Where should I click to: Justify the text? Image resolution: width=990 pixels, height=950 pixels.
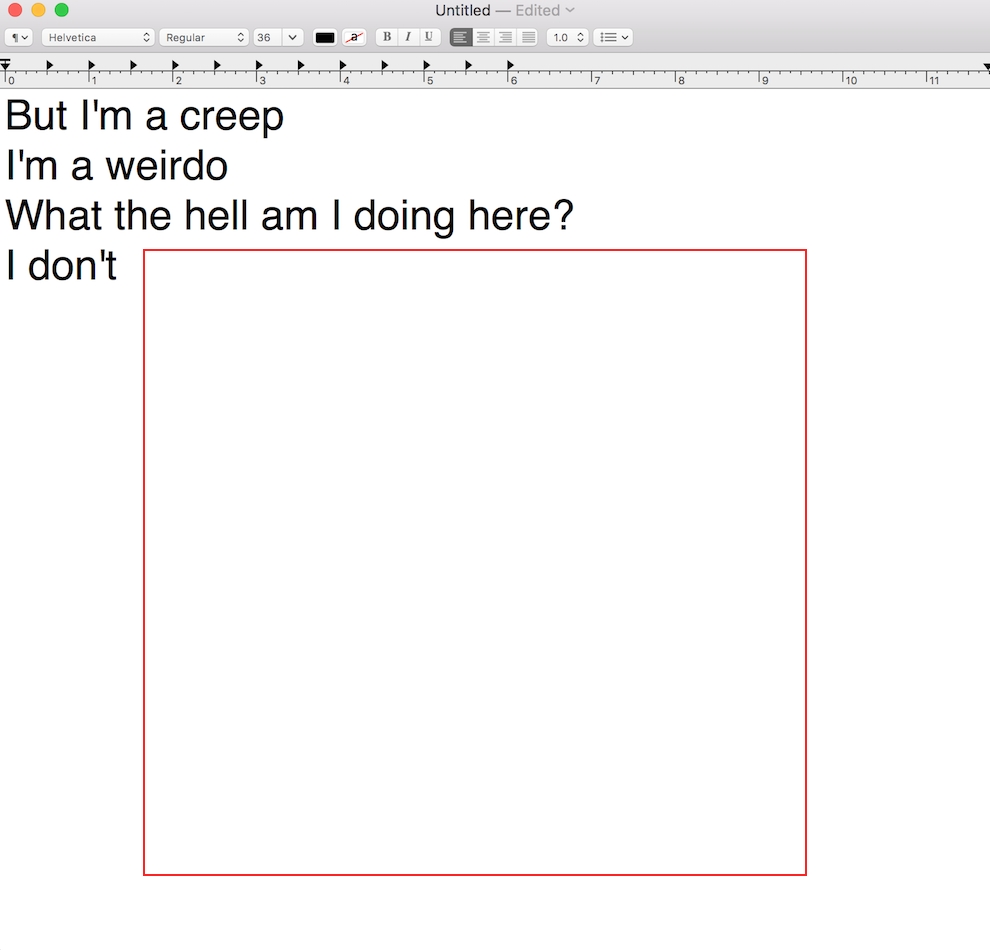[528, 37]
